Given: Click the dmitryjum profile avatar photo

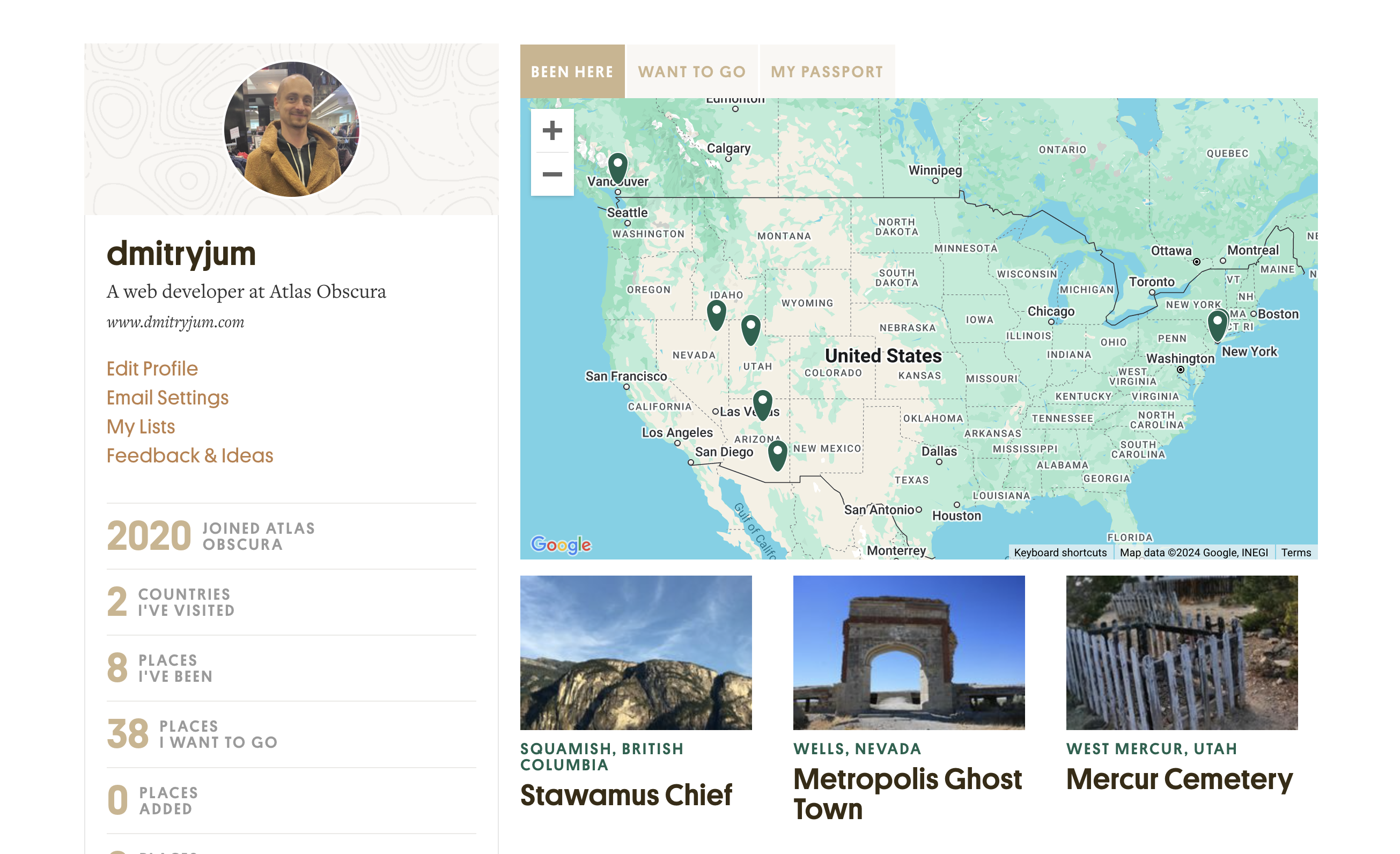Looking at the screenshot, I should coord(291,129).
